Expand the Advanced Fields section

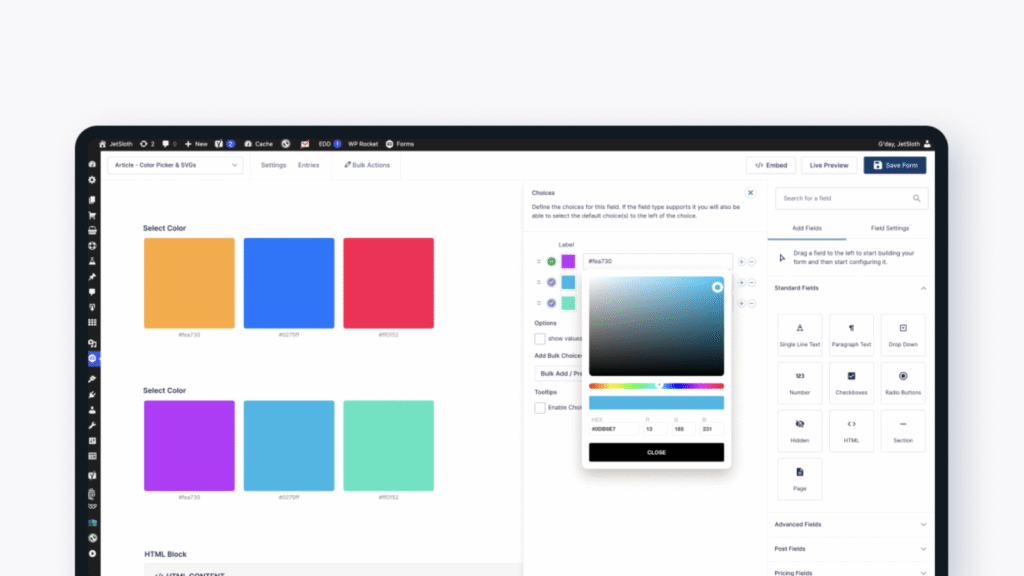(850, 524)
